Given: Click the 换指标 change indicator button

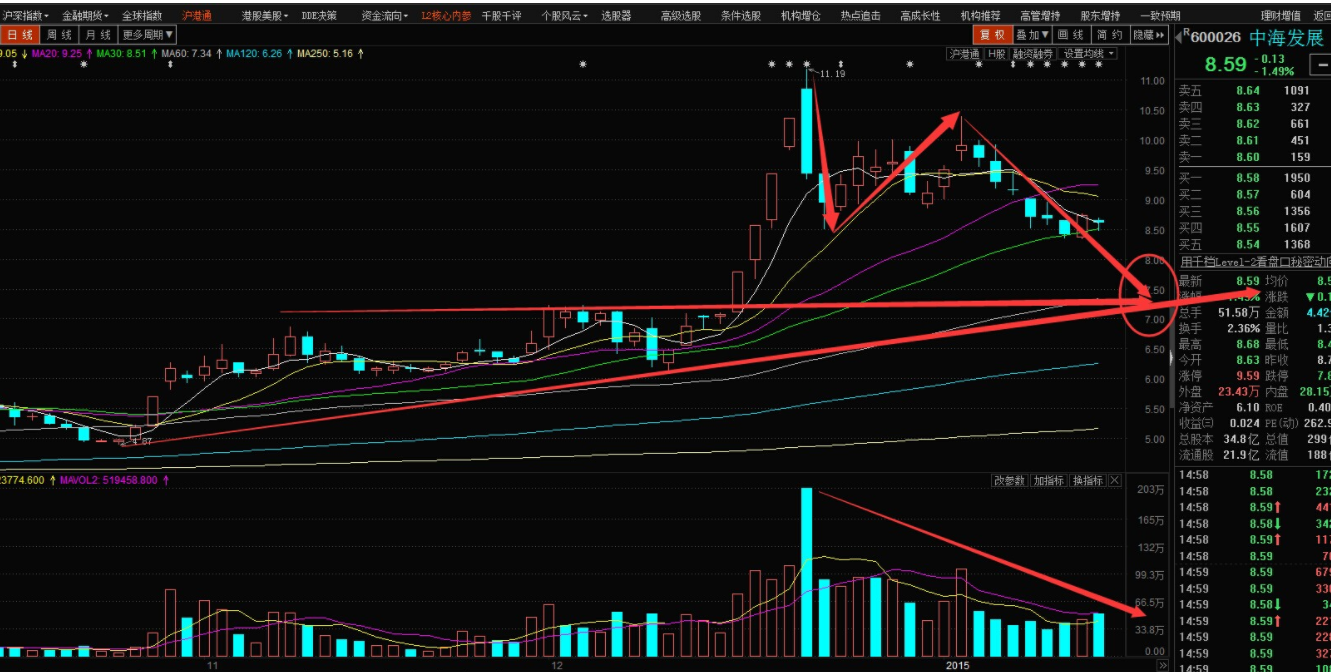Looking at the screenshot, I should [x=1088, y=481].
